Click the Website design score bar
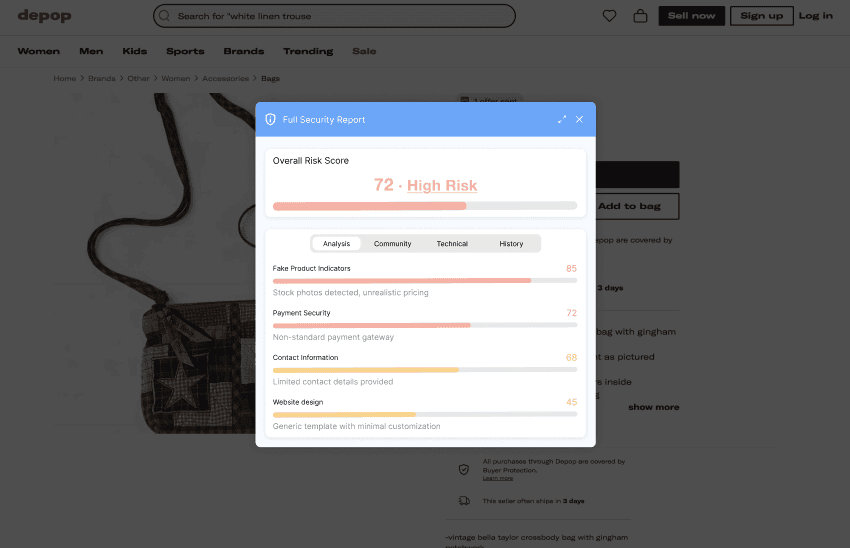The height and width of the screenshot is (548, 850). point(425,414)
